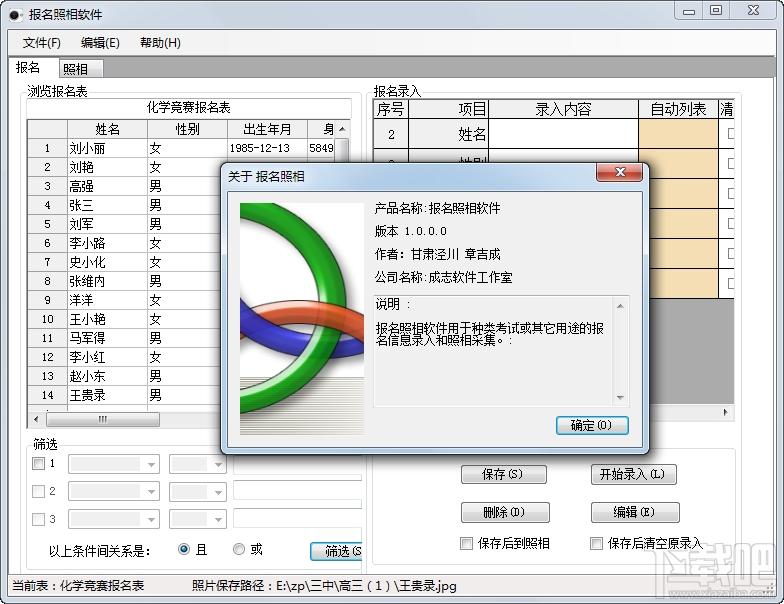Screen dimensions: 784x604
Task: Open the 文件(F) menu
Action: (x=42, y=43)
